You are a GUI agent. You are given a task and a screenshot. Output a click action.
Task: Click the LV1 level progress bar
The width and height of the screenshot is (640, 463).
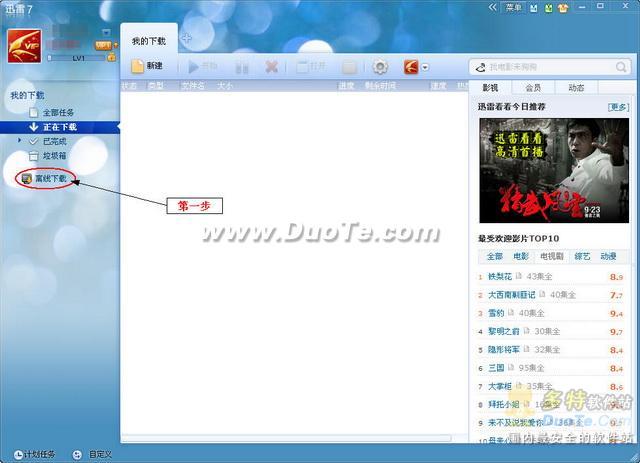click(76, 58)
